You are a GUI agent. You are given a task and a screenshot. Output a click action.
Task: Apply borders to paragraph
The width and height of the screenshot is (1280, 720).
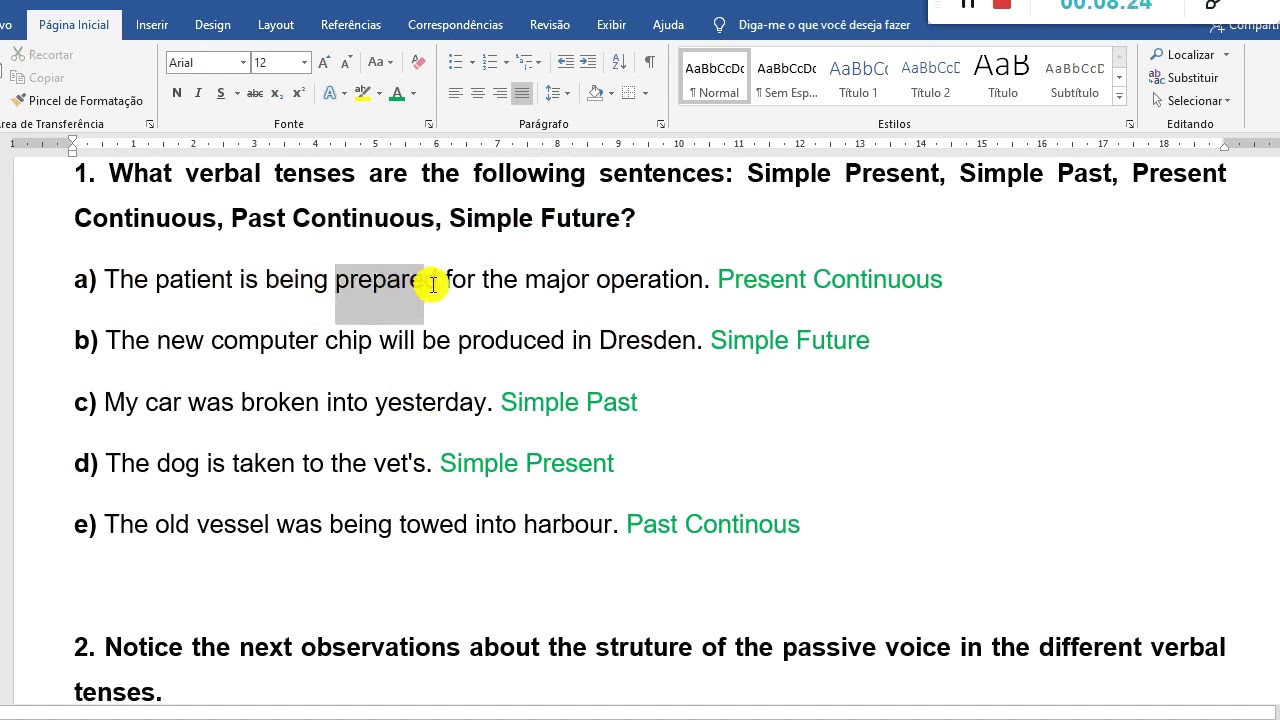[x=628, y=94]
